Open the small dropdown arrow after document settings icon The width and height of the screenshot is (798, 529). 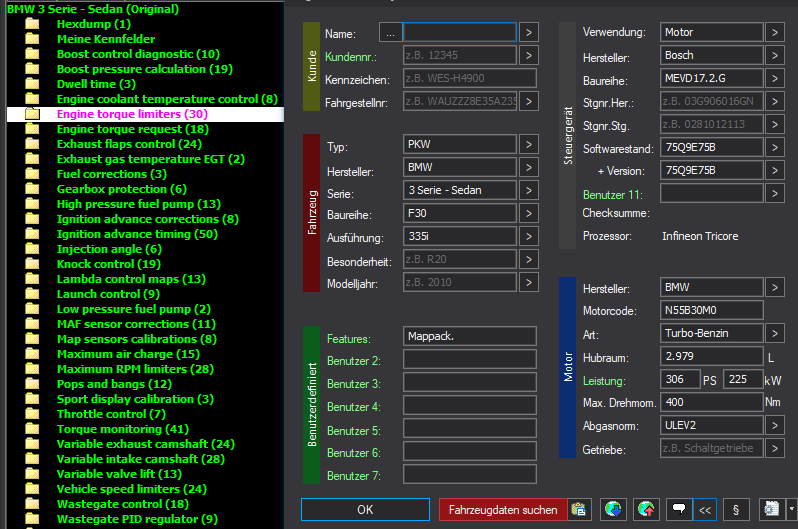pos(791,509)
